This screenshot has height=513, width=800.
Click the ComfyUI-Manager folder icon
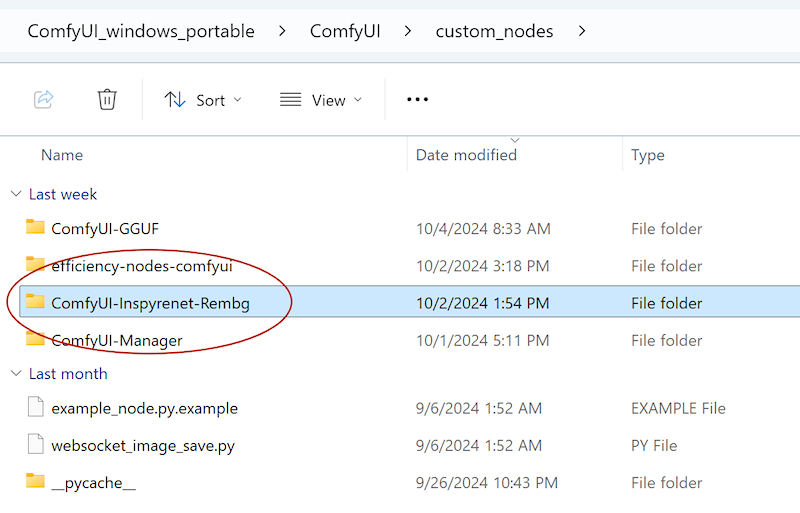click(x=36, y=340)
